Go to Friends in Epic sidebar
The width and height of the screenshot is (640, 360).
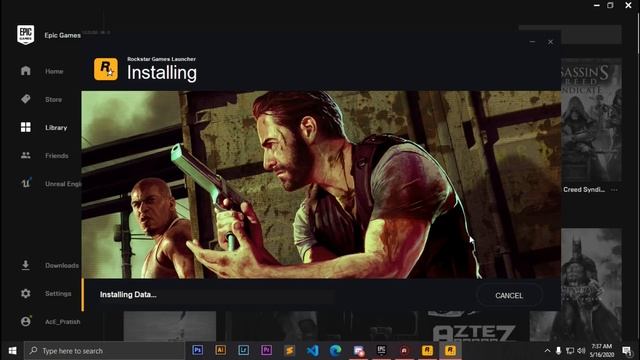tap(57, 156)
